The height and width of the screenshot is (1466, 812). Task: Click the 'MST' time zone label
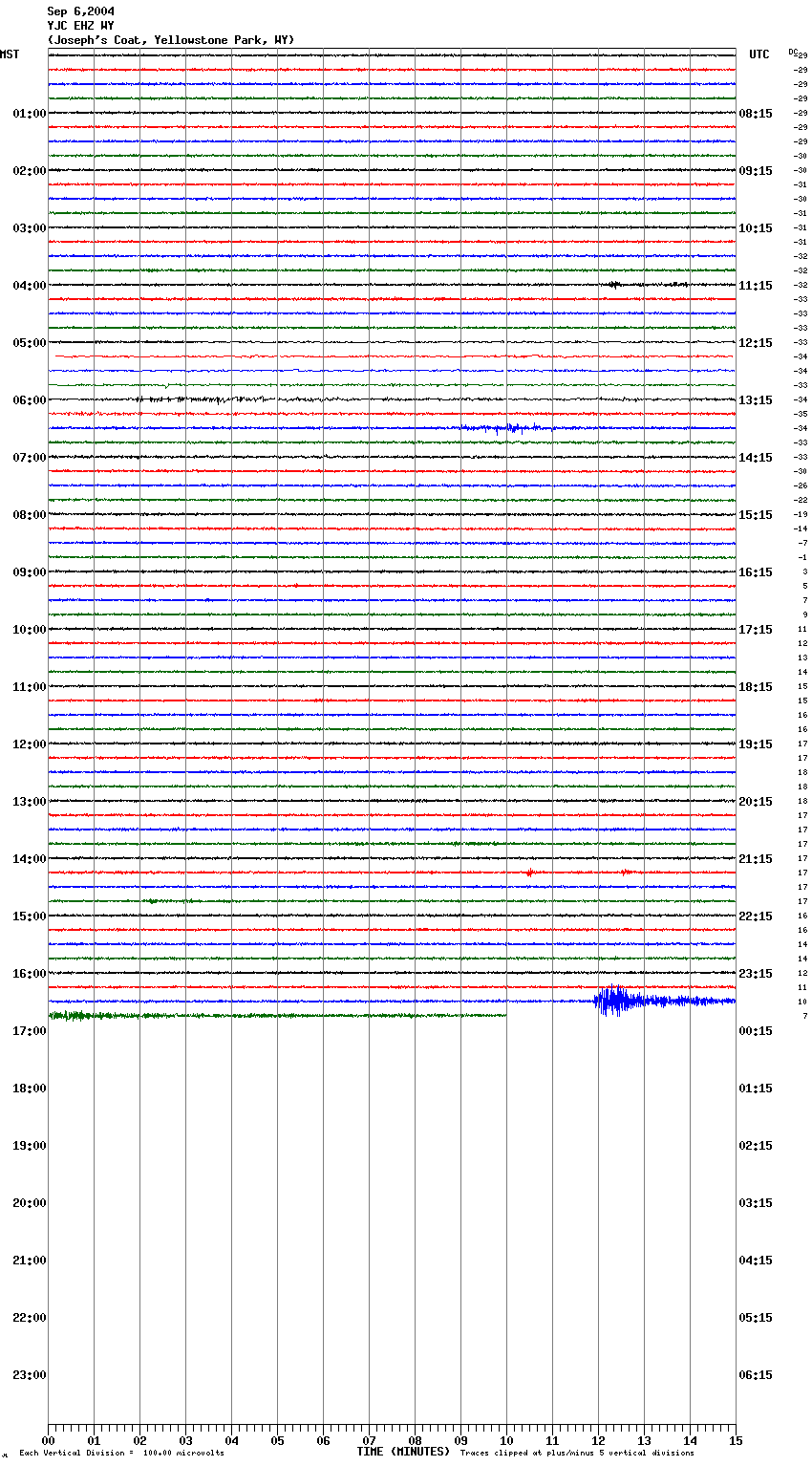pos(10,54)
